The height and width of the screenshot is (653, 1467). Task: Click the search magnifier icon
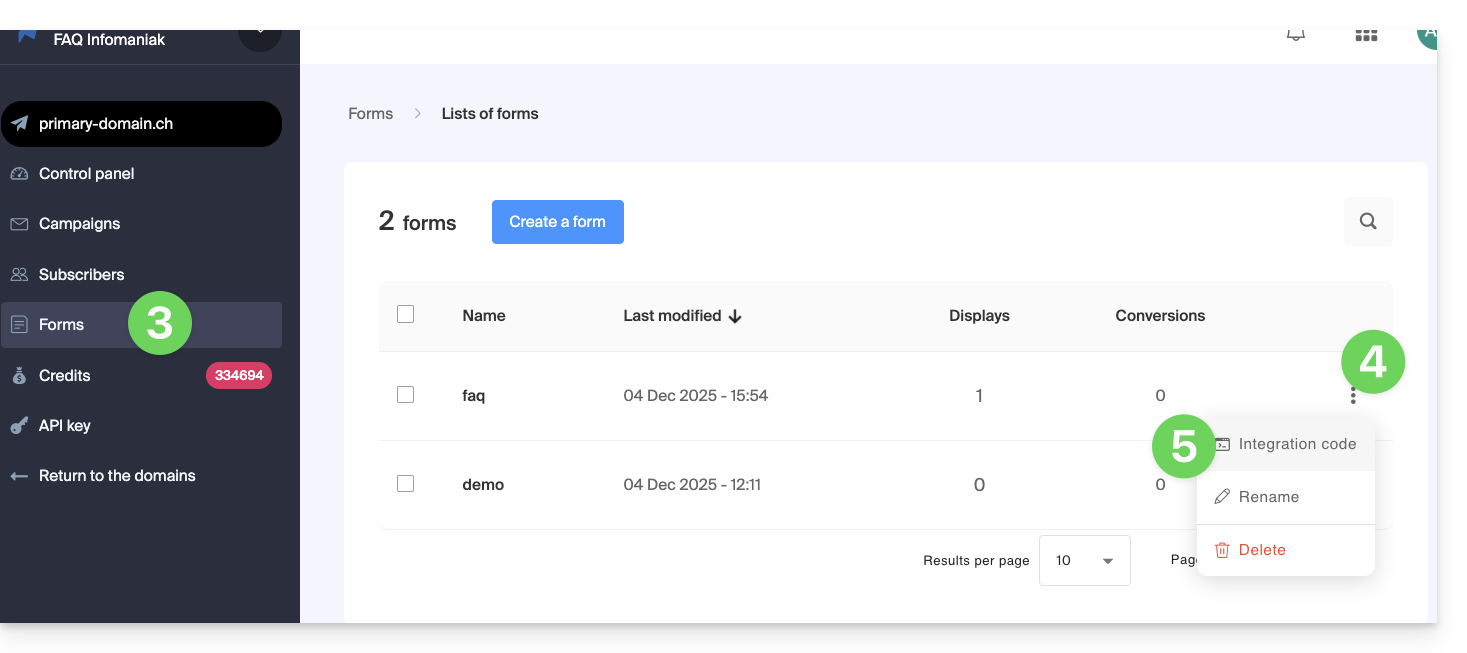pos(1368,222)
